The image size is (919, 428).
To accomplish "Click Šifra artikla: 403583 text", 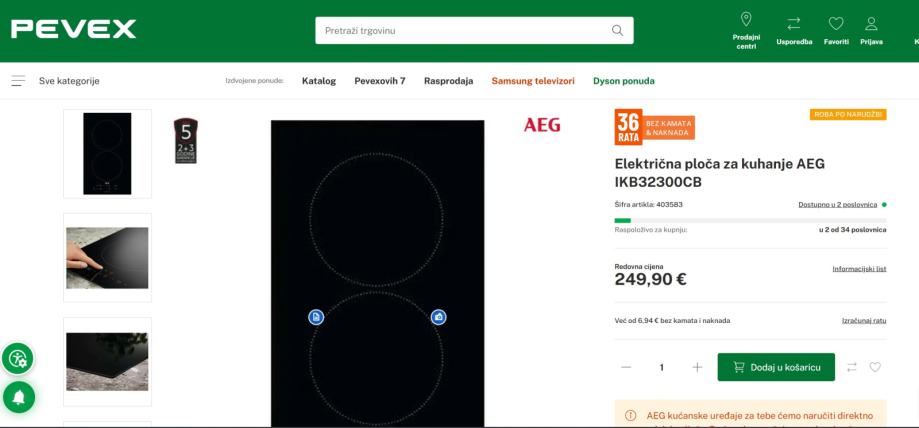I will point(648,205).
